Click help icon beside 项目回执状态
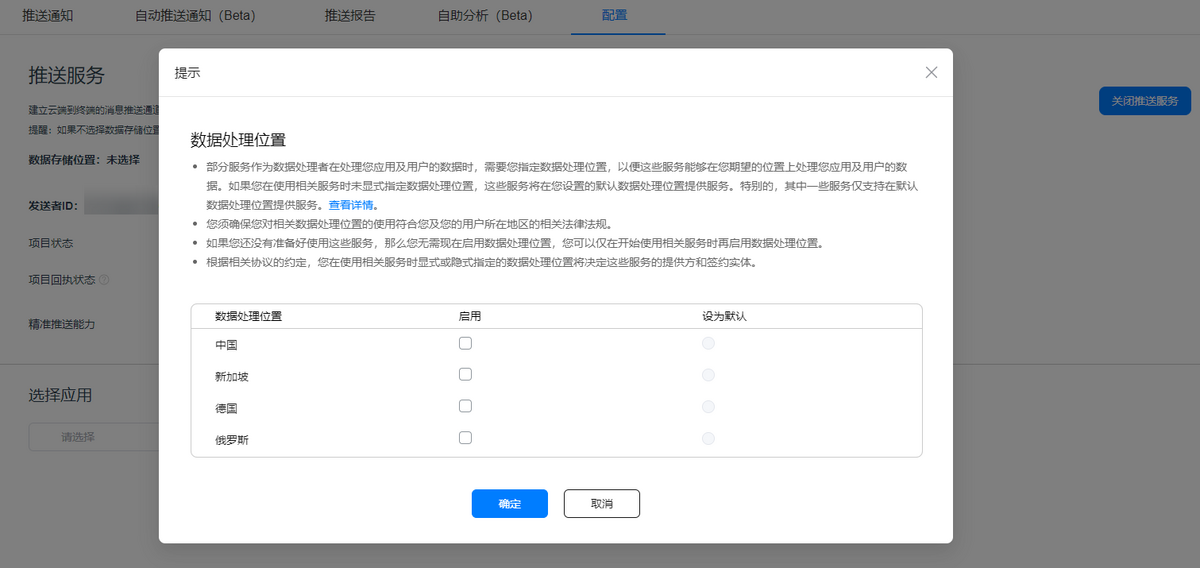Screen dimensions: 1200x568 pos(104,280)
